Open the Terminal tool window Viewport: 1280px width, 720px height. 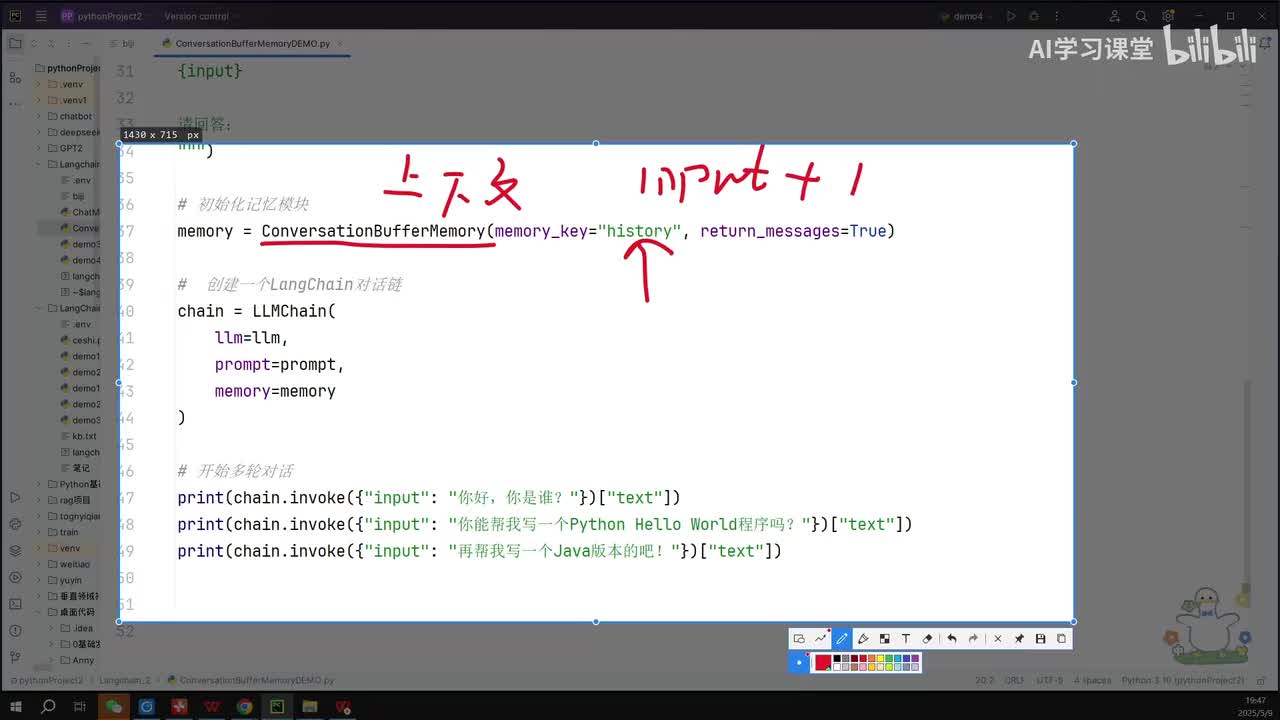point(15,602)
